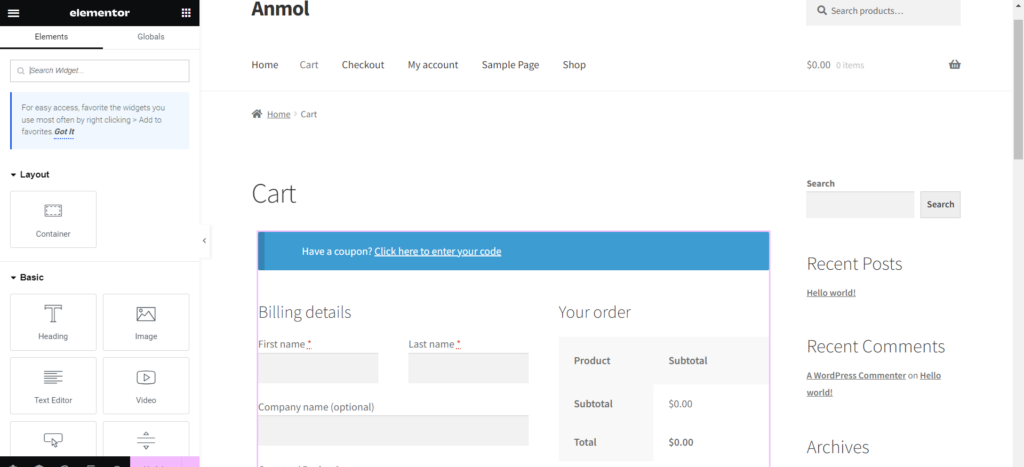
Task: Collapse the Layout section
Action: (x=30, y=174)
